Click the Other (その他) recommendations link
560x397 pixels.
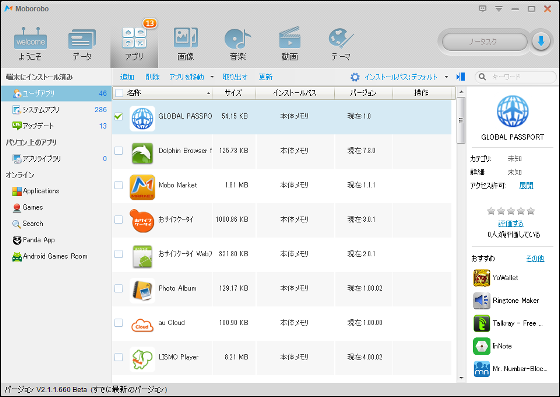tap(535, 258)
